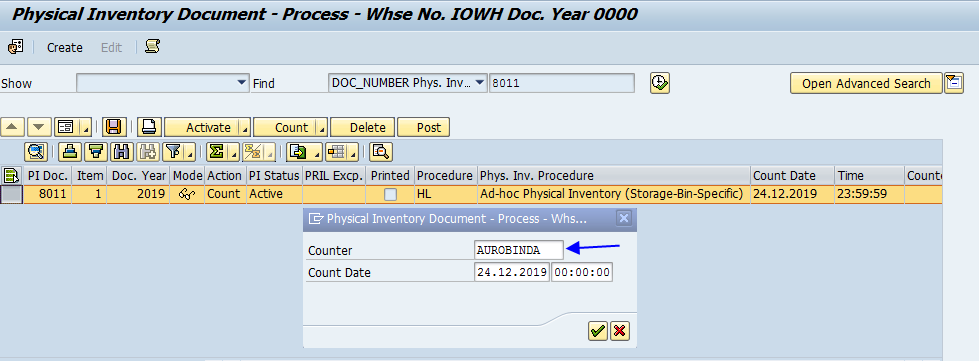Click Create in the application toolbar
This screenshot has height=361, width=979.
[x=65, y=47]
